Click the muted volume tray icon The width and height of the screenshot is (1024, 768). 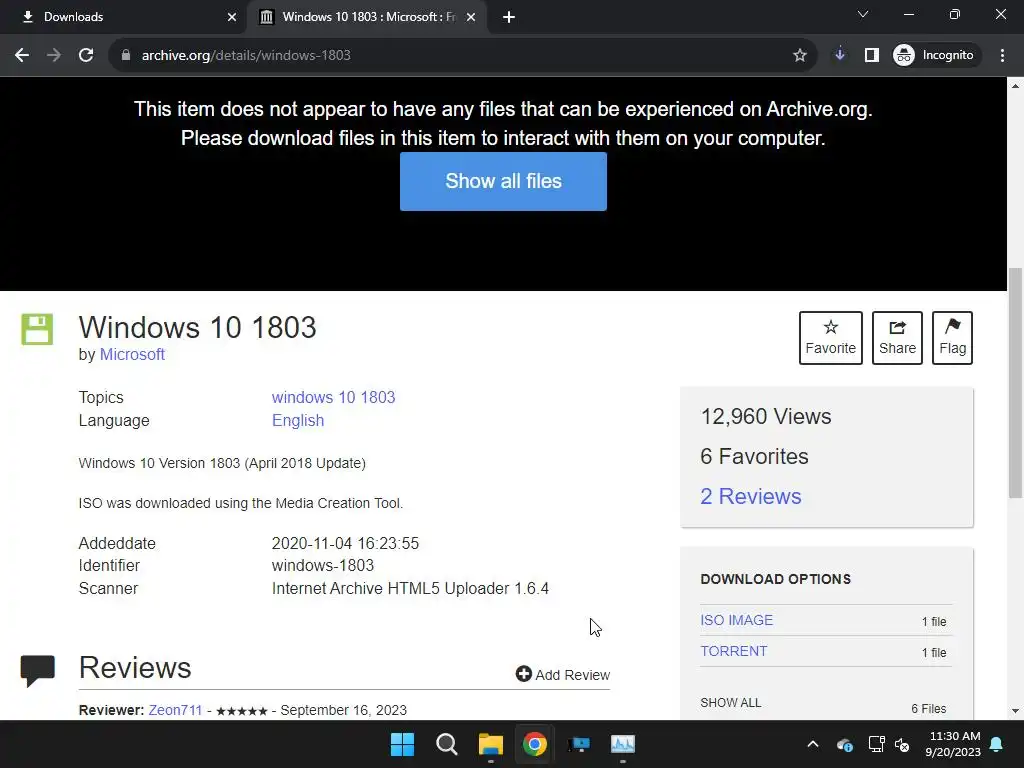pos(902,744)
